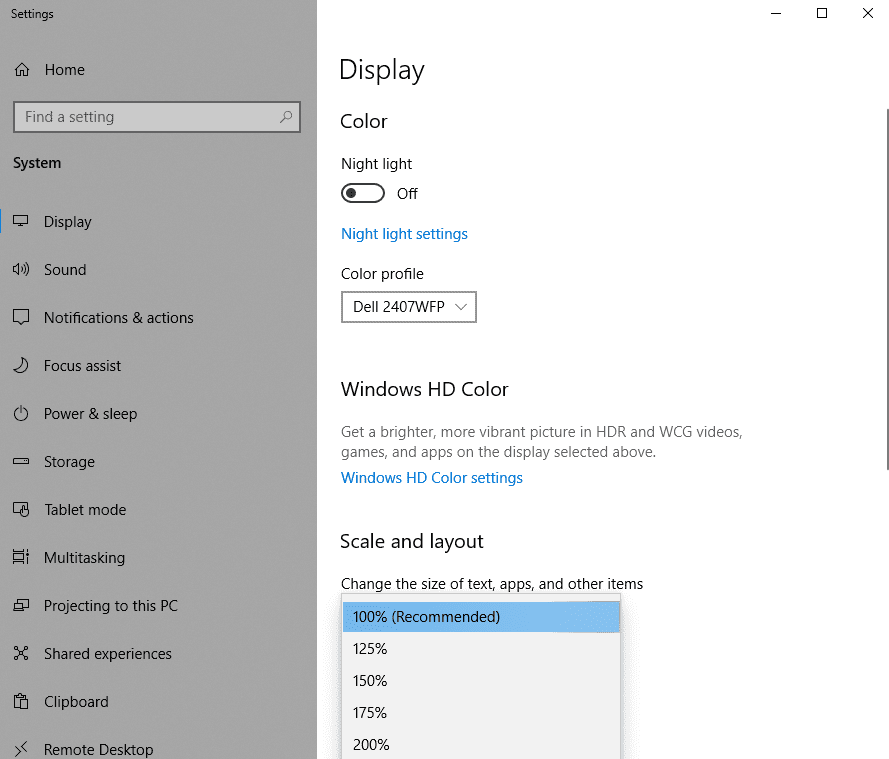This screenshot has height=759, width=889.
Task: Go to Storage settings
Action: tap(69, 462)
